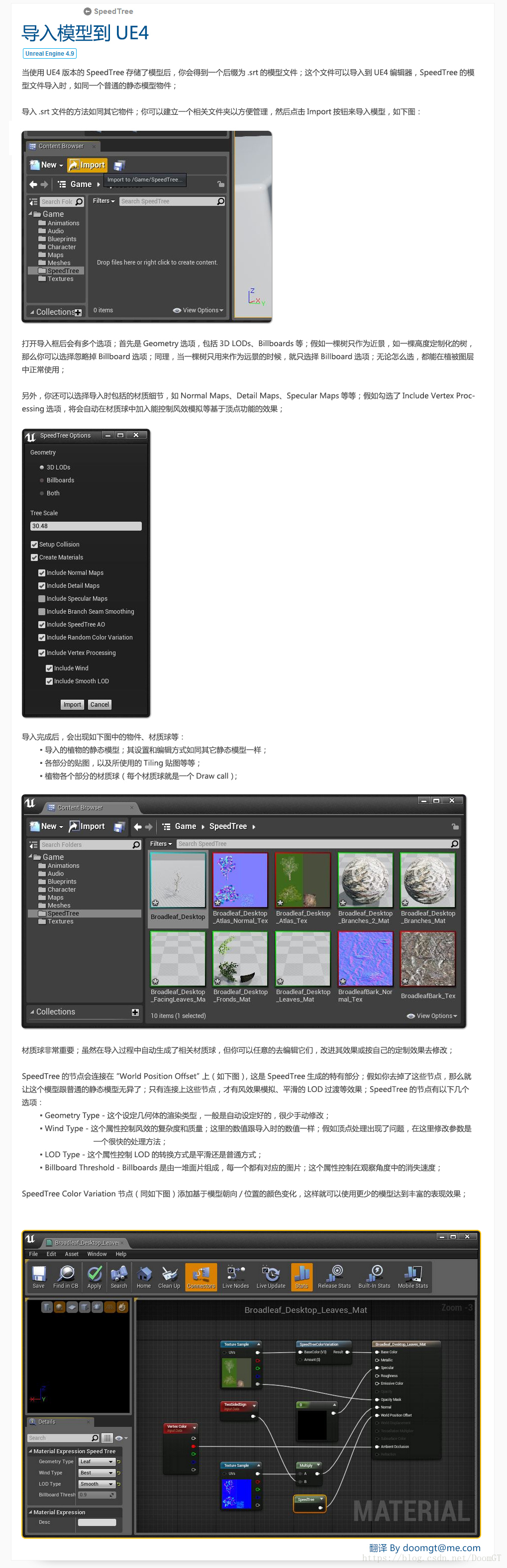Open the Window menu
Screen dimensions: 507x1568
point(97,1254)
